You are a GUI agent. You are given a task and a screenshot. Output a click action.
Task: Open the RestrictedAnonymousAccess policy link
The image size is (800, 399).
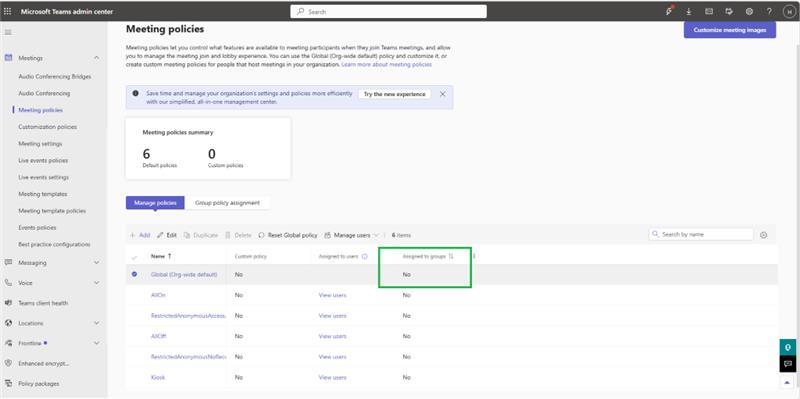coord(188,316)
